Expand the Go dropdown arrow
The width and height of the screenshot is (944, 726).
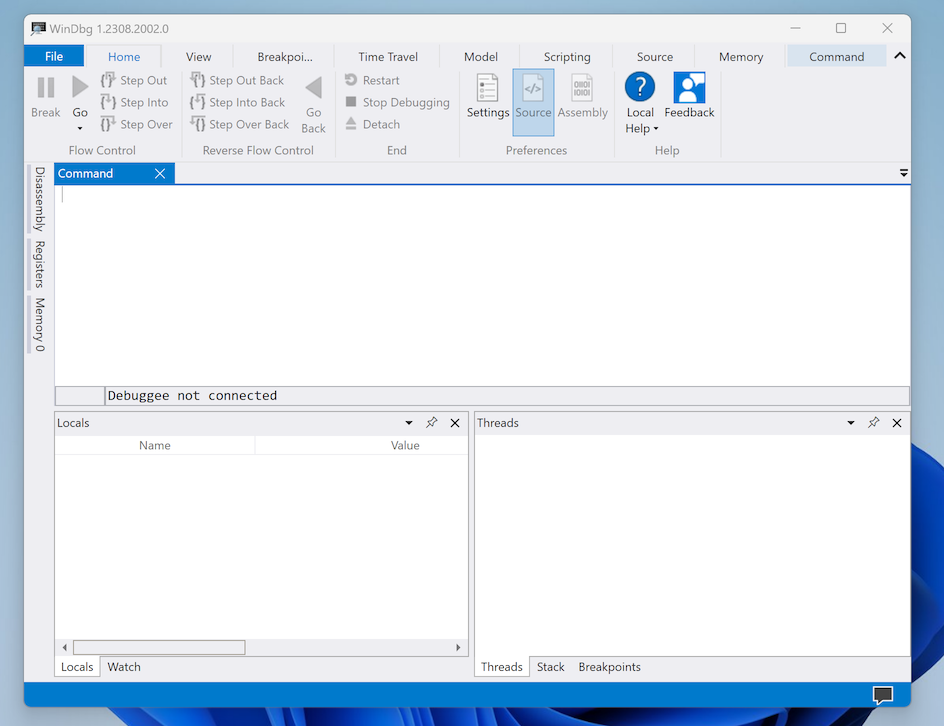80,128
